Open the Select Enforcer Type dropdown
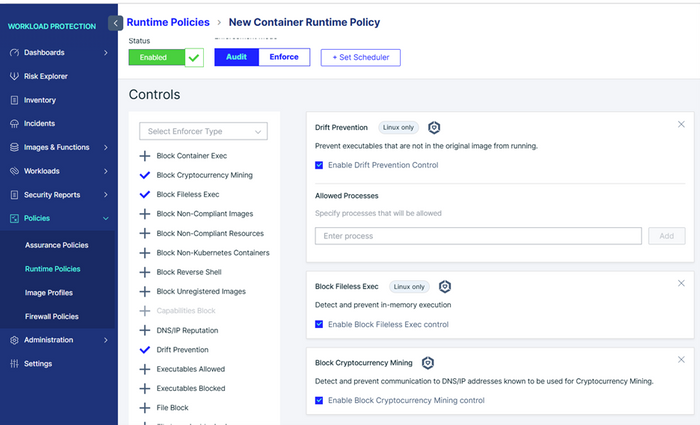Image resolution: width=700 pixels, height=425 pixels. (x=204, y=131)
